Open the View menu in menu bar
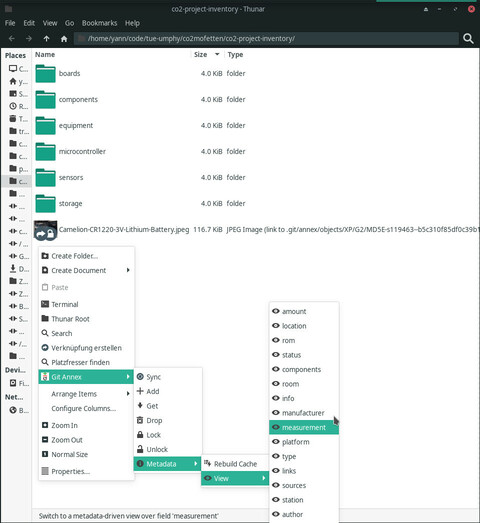480x523 pixels. click(x=50, y=23)
